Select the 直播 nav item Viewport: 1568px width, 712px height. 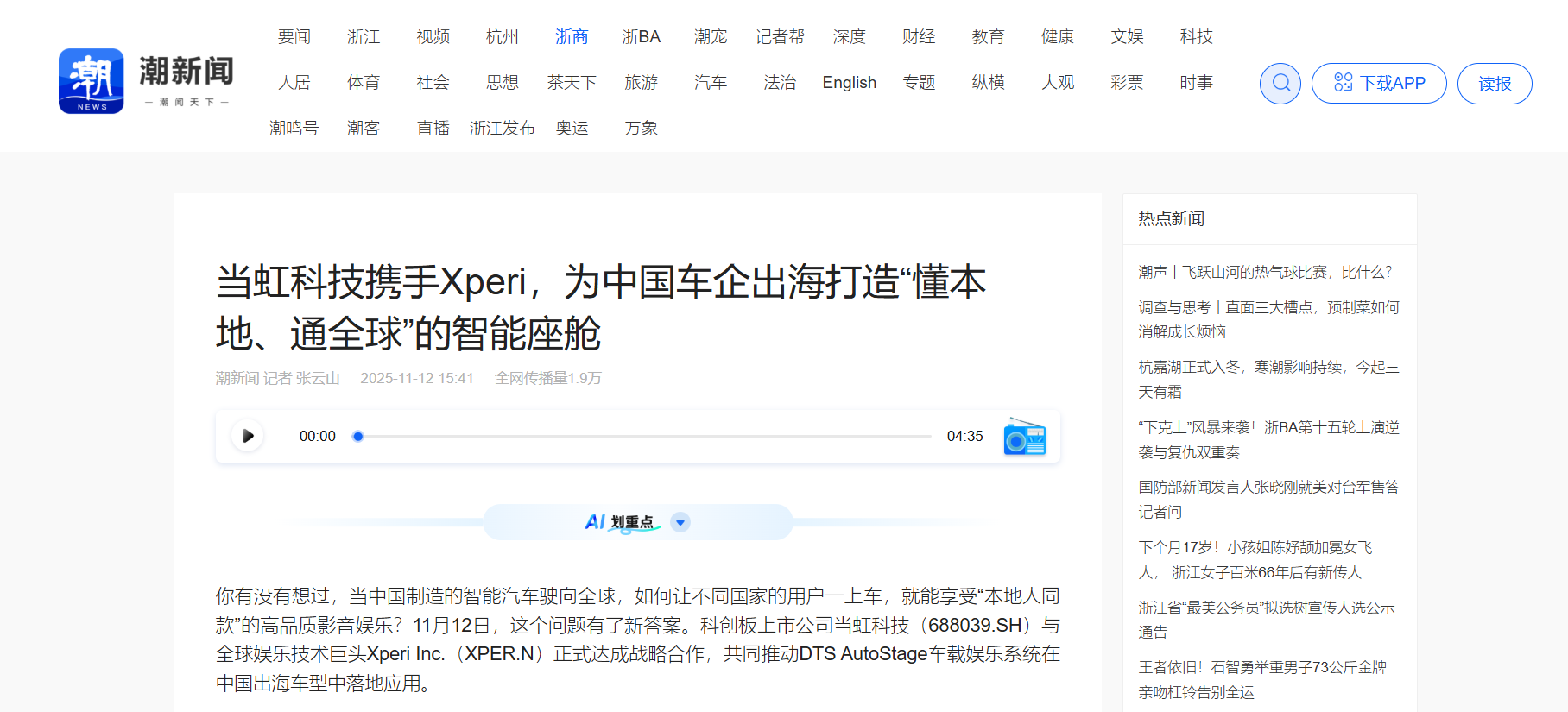click(x=433, y=129)
